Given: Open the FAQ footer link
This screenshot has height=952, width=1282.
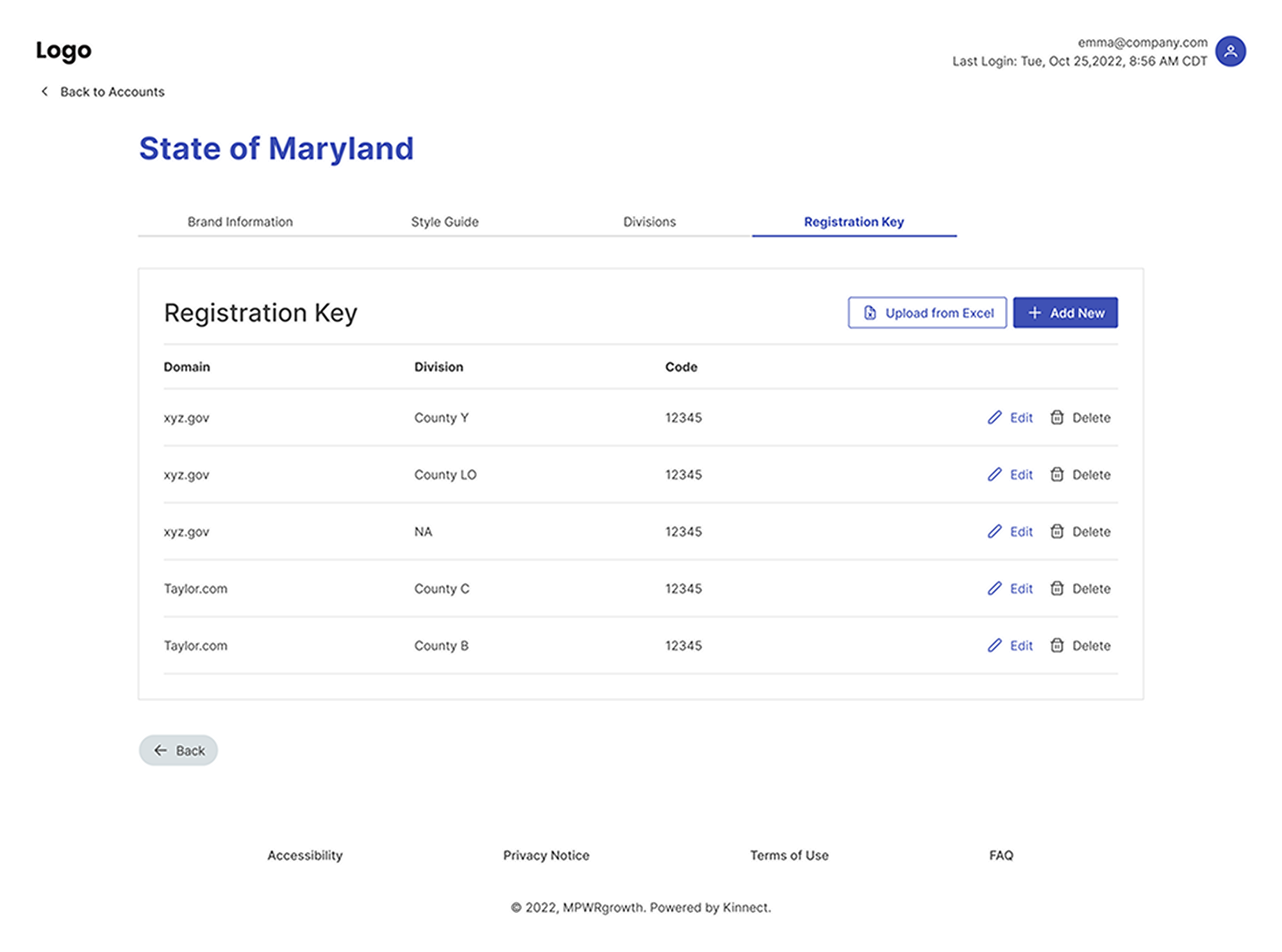Looking at the screenshot, I should (1000, 855).
